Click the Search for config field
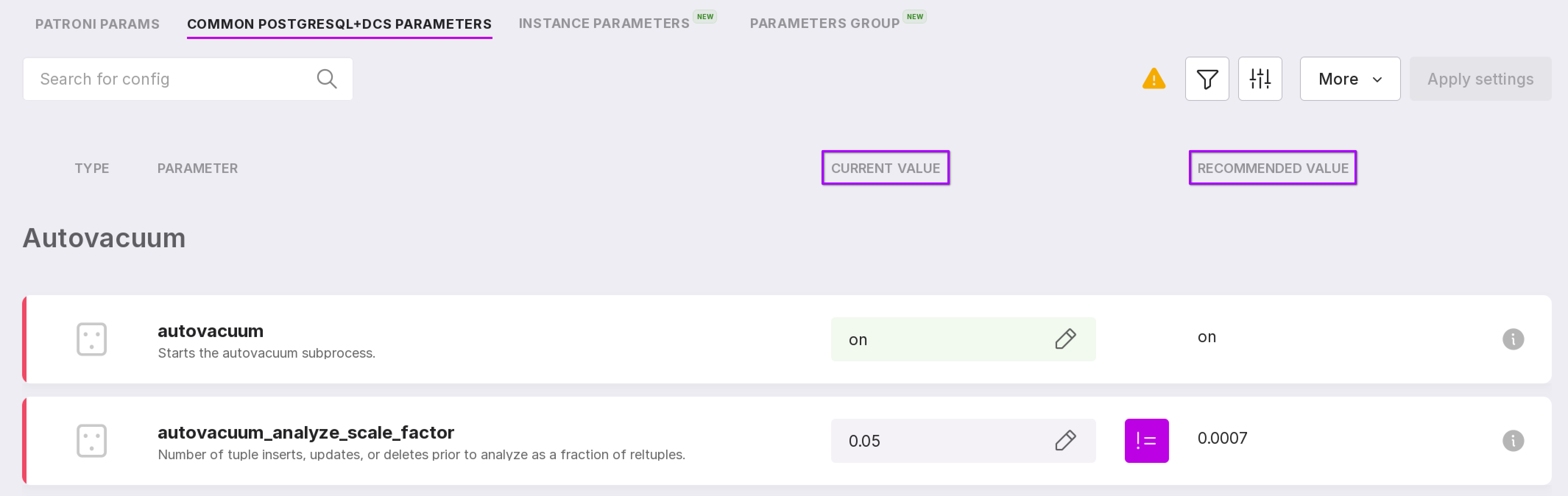The image size is (1568, 496). (x=170, y=79)
